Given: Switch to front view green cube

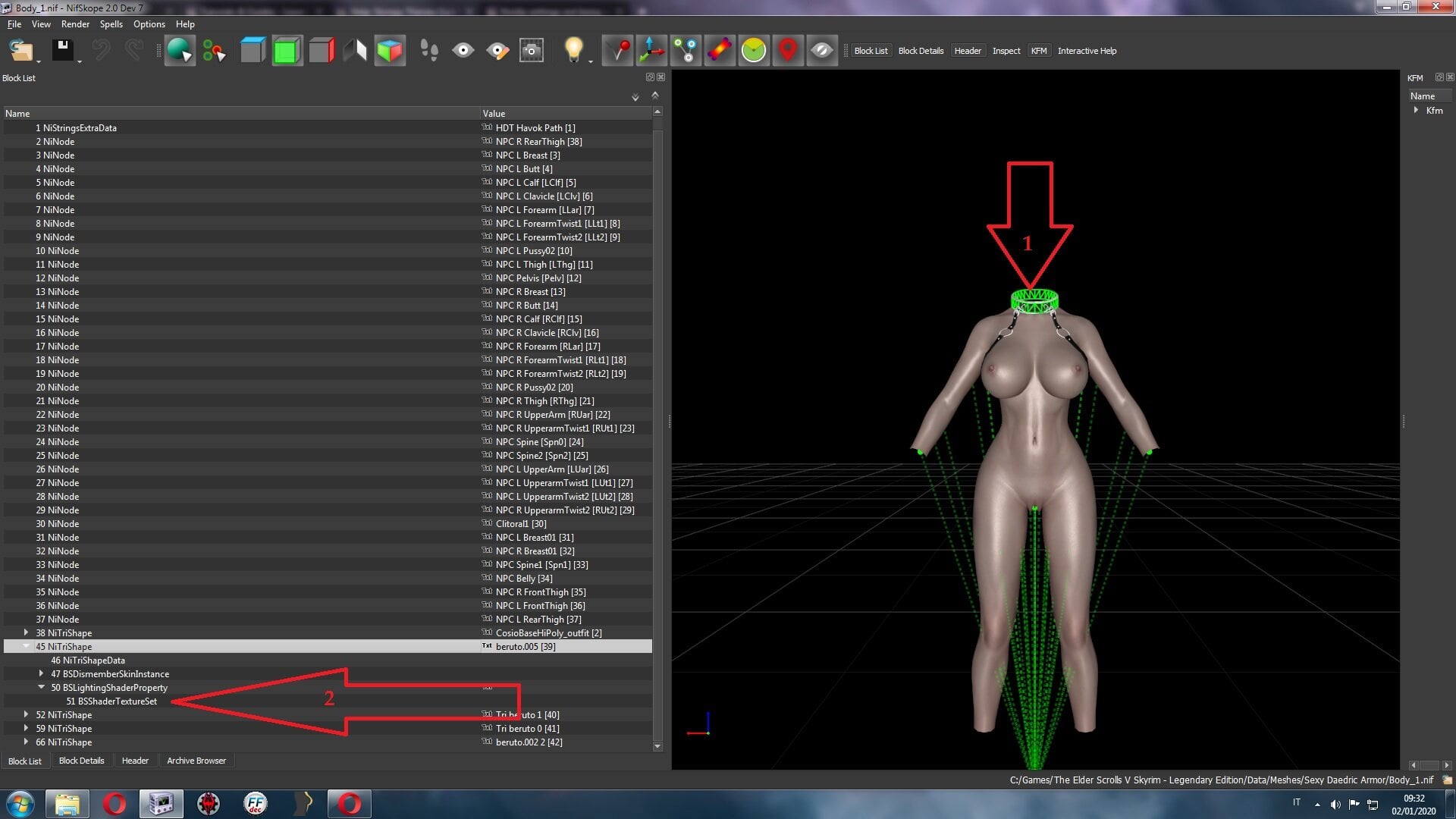Looking at the screenshot, I should point(287,51).
